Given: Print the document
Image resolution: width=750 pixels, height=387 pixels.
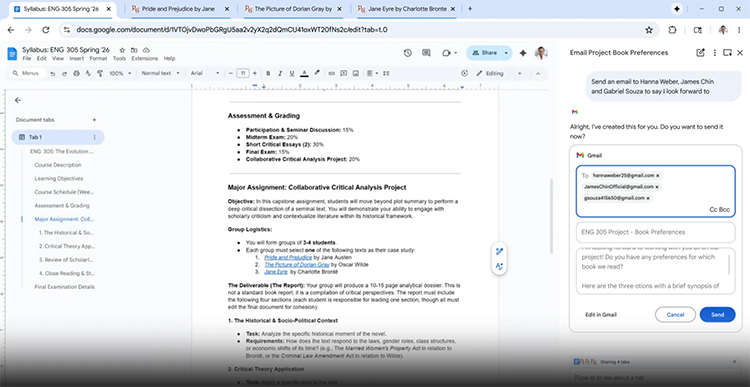Looking at the screenshot, I should pyautogui.click(x=77, y=73).
